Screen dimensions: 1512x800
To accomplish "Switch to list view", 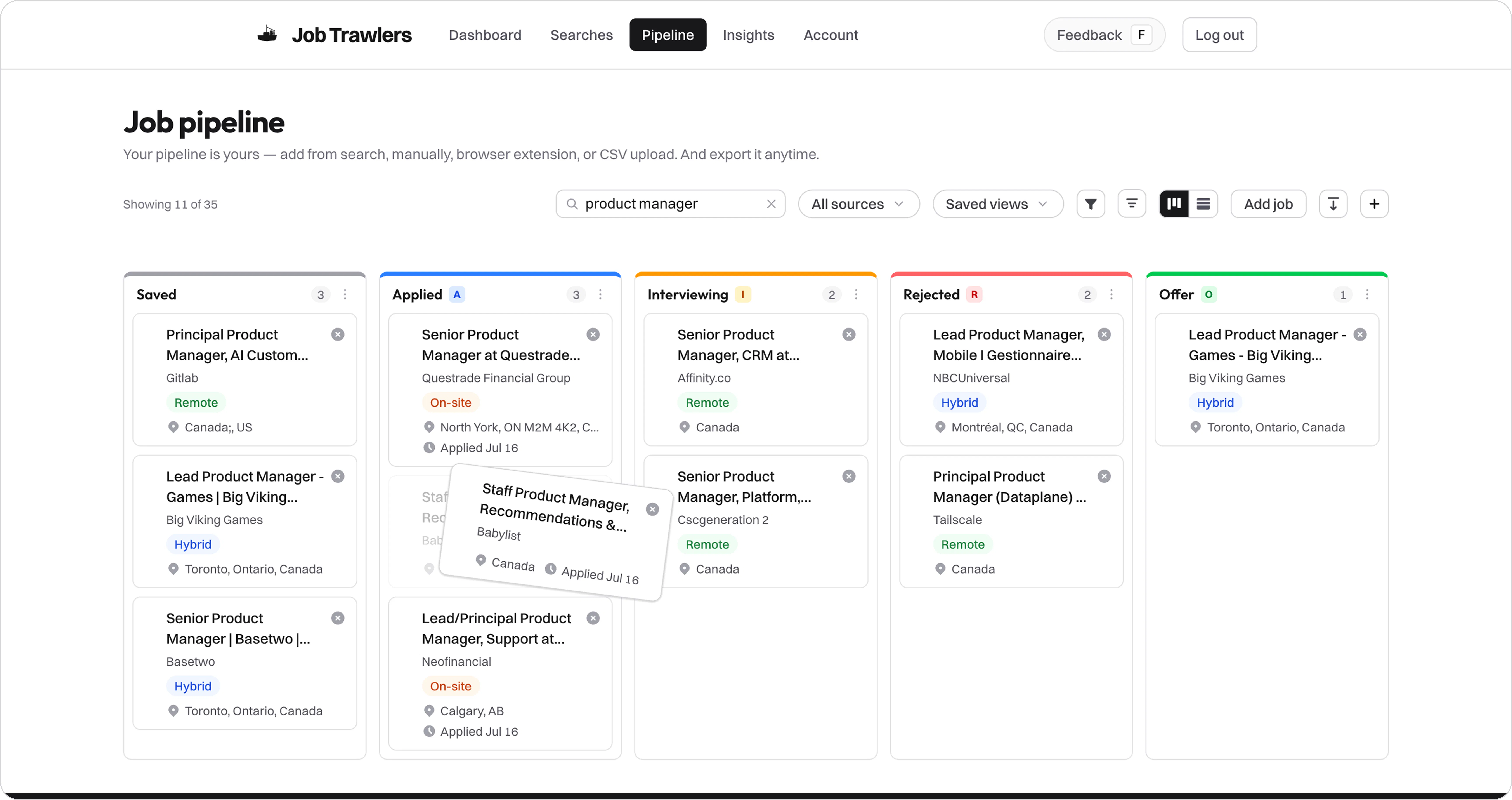I will [x=1203, y=204].
